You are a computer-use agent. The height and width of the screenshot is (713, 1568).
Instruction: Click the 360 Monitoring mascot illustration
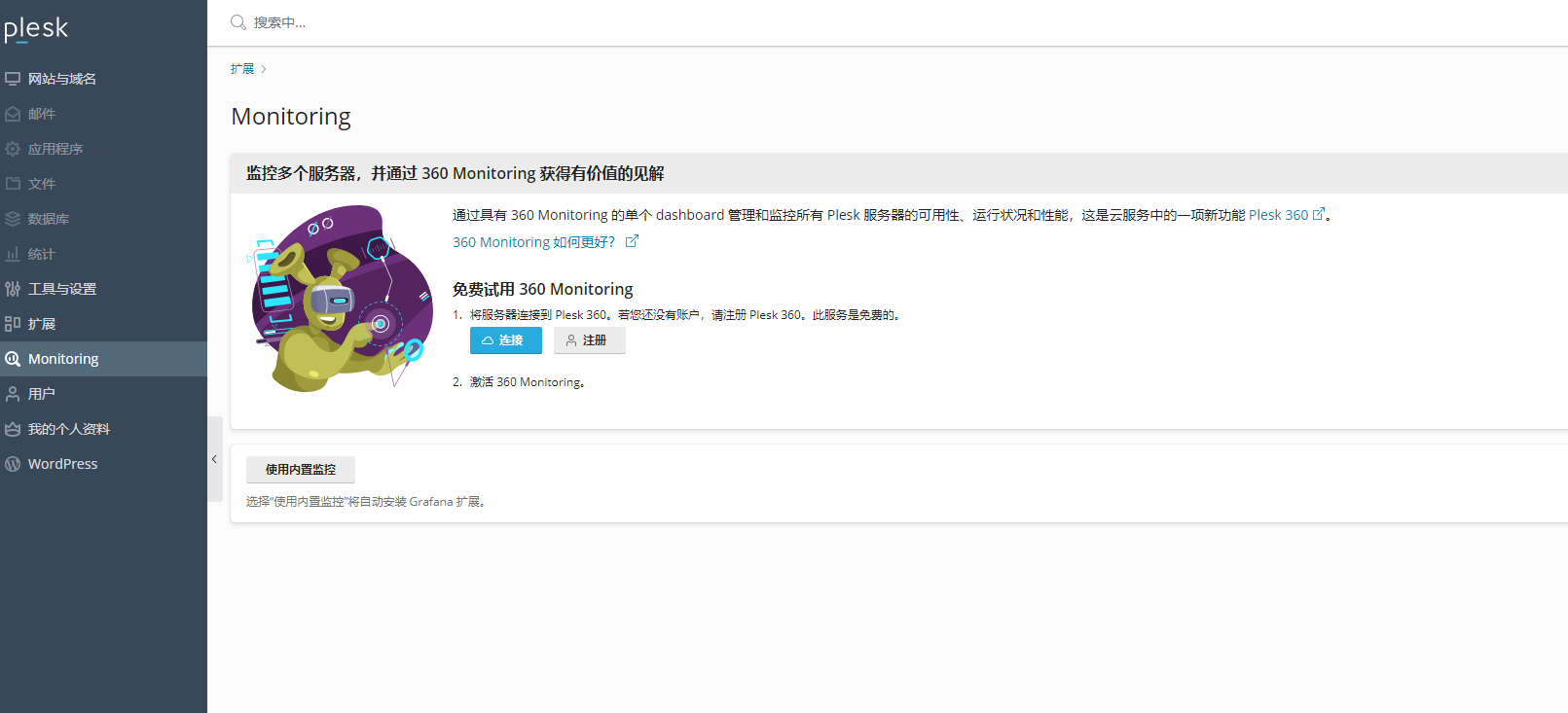click(342, 299)
